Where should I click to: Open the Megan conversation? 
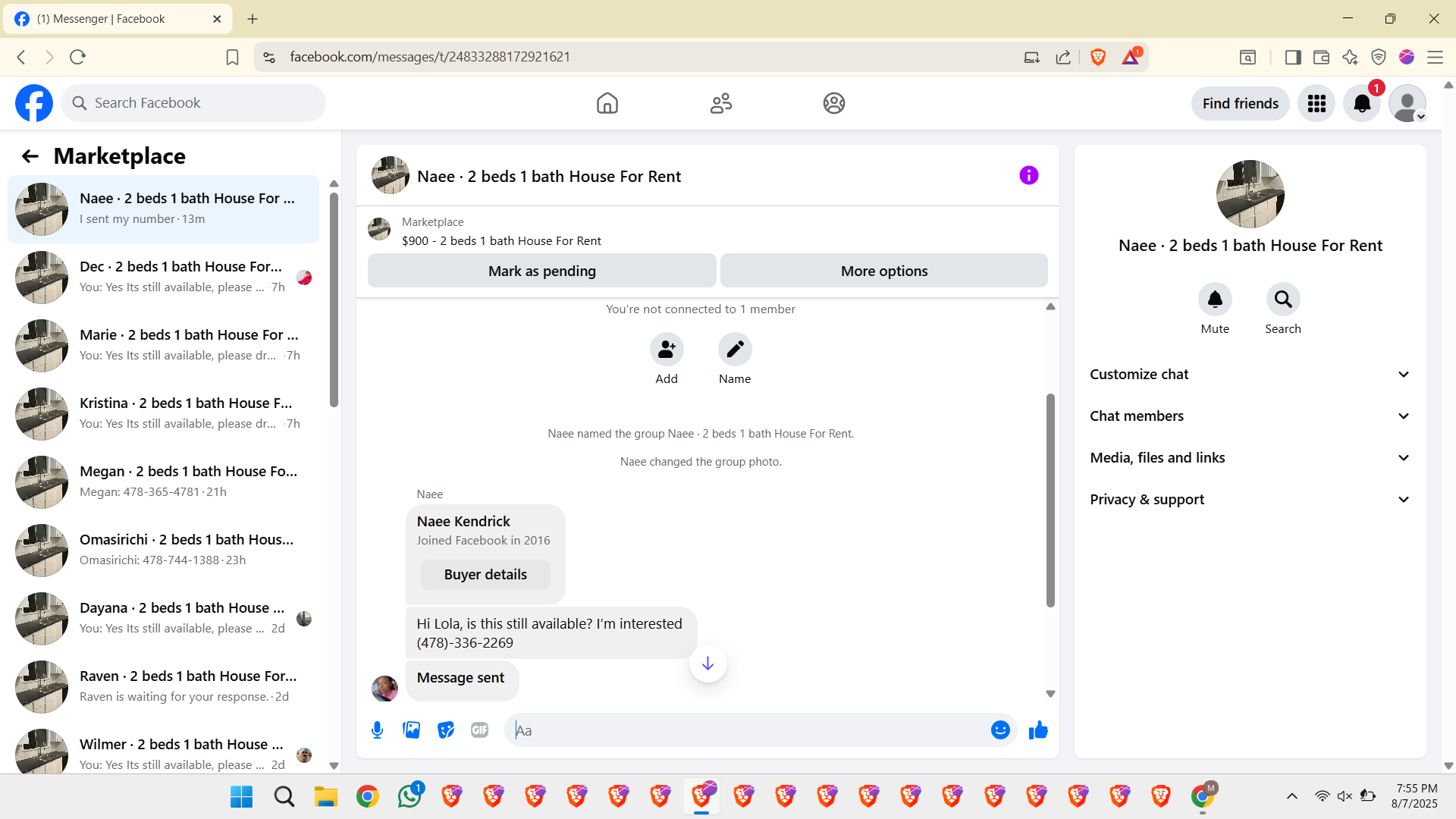tap(163, 482)
